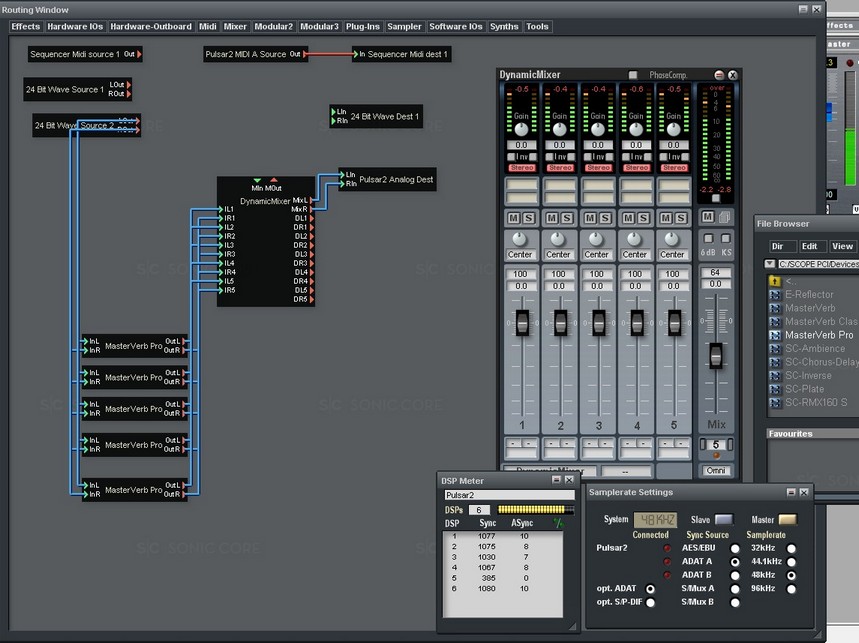The image size is (859, 643).
Task: Open the E-Reflector device in File Browser
Action: [809, 295]
